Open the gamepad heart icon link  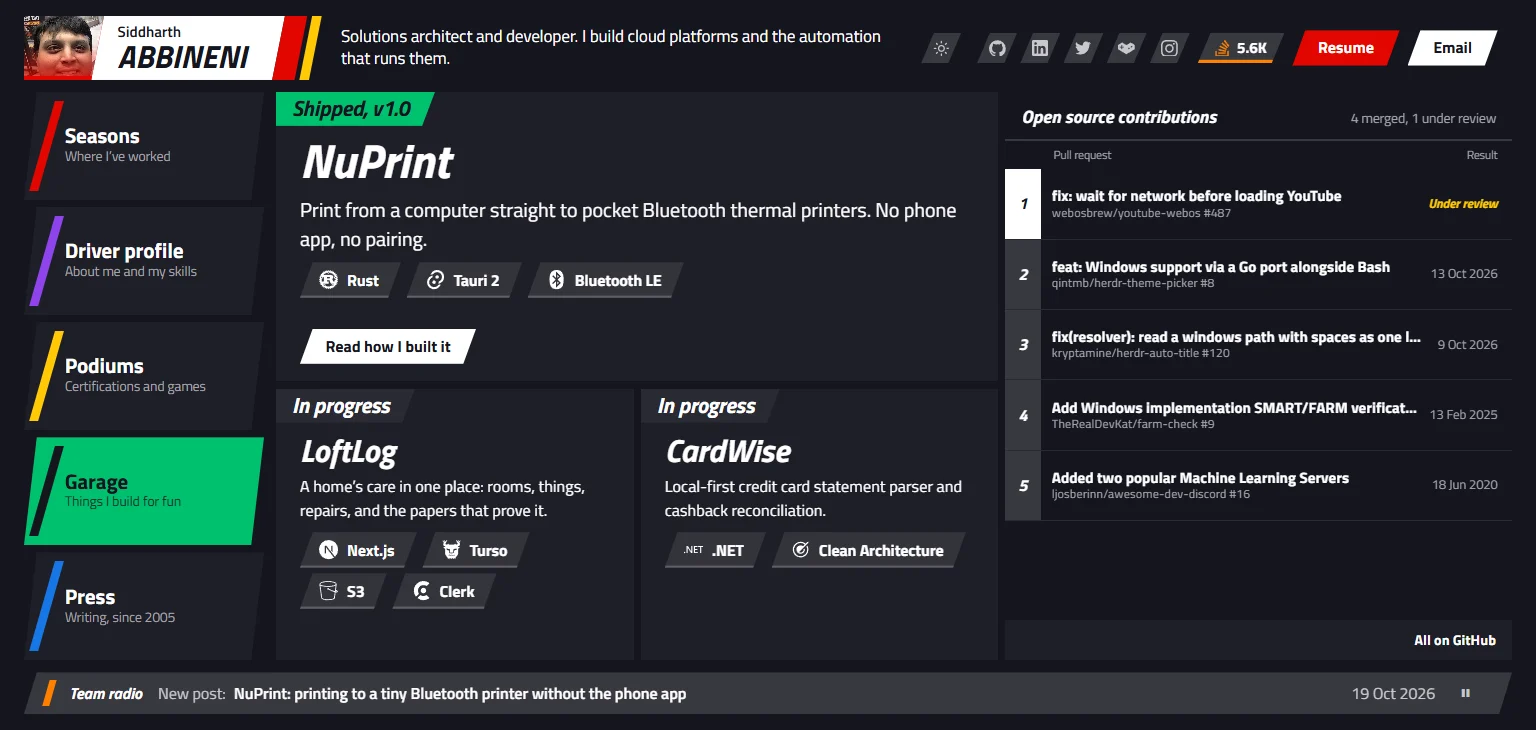click(x=1126, y=48)
